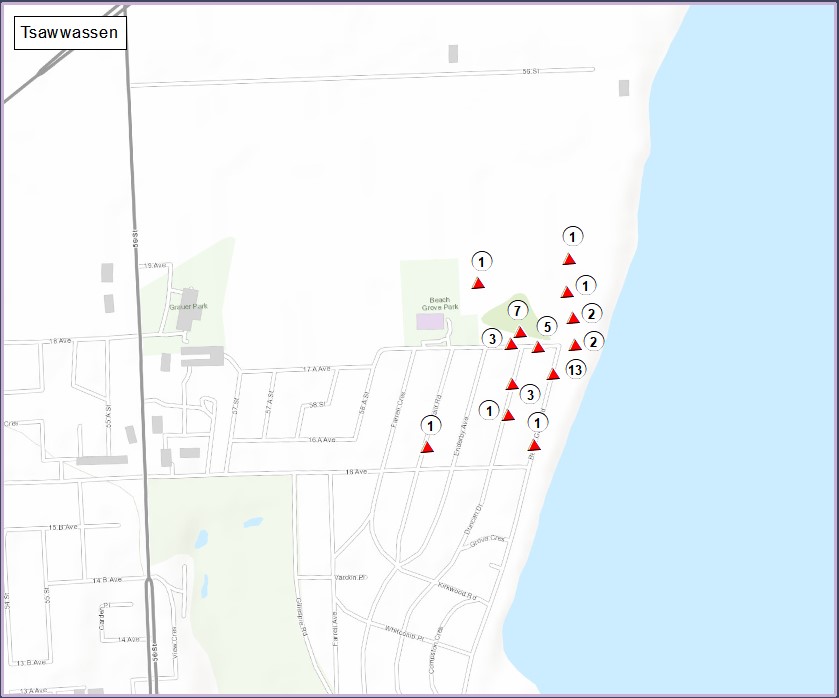
Task: Click the 15 B Ave street label
Action: click(63, 527)
